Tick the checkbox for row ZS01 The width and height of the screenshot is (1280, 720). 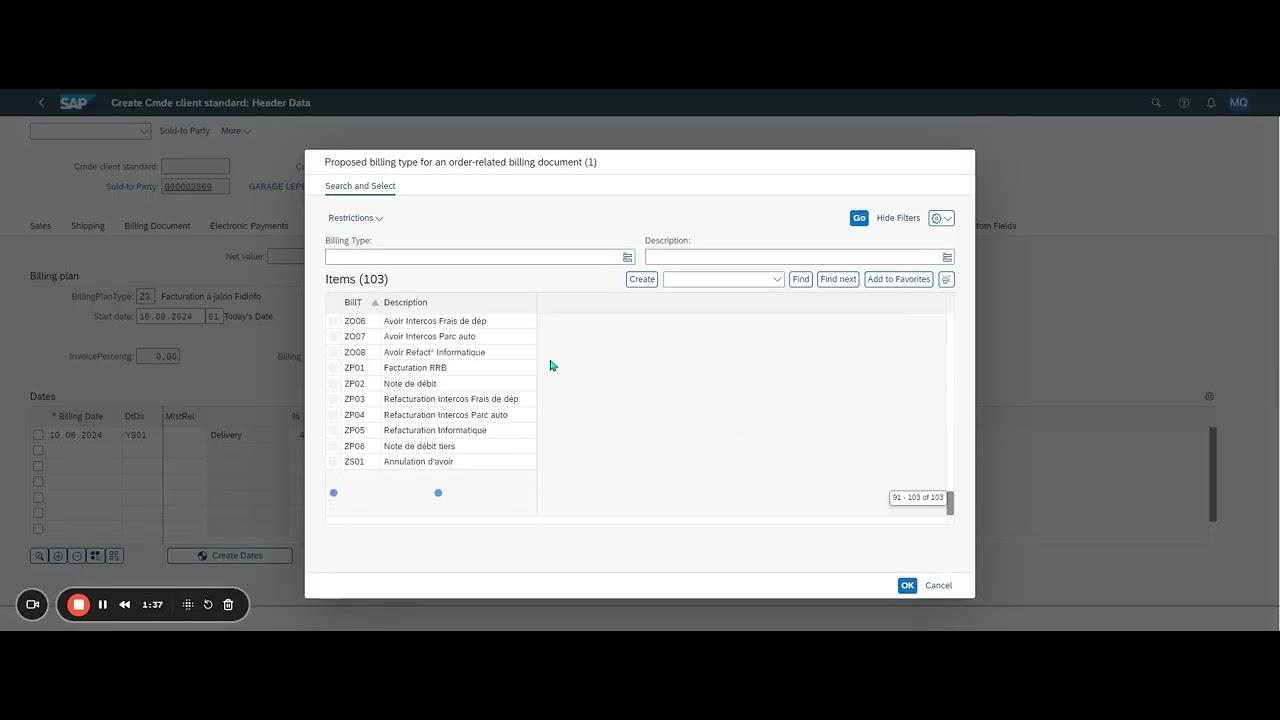334,462
